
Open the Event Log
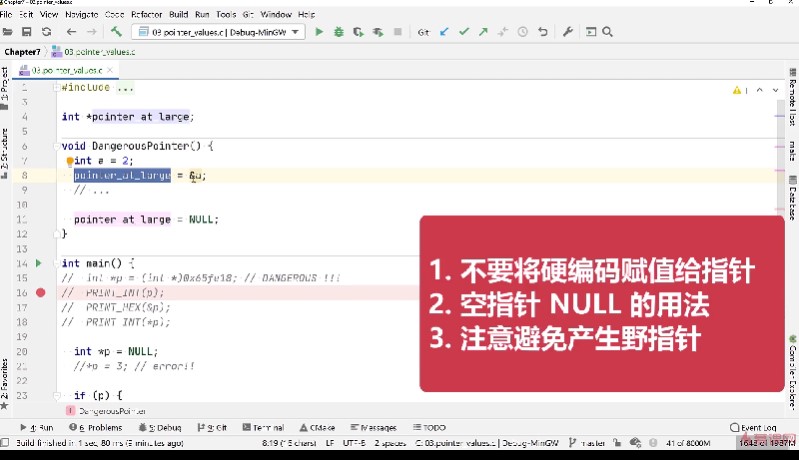point(754,427)
